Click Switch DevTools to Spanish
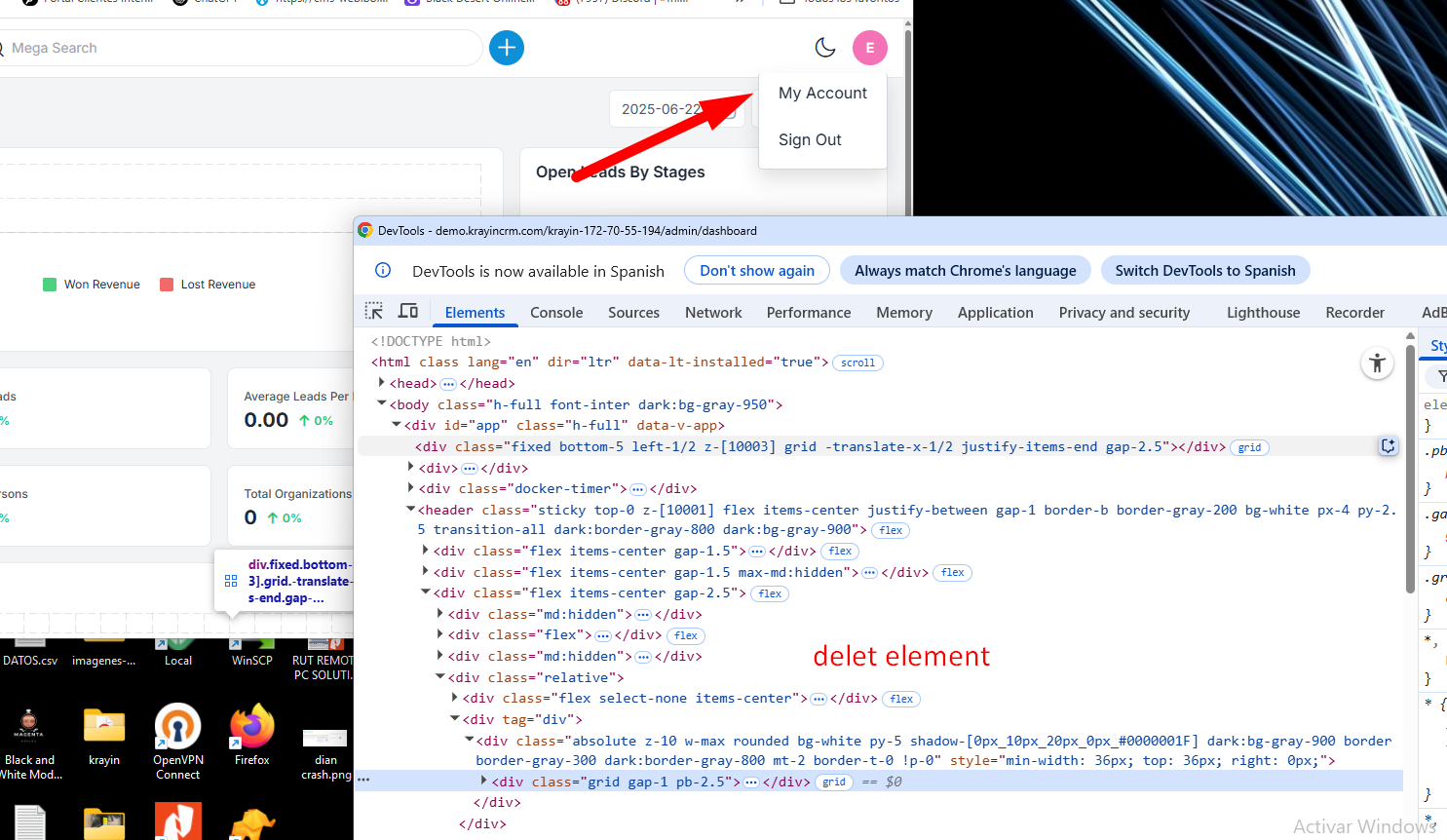The image size is (1447, 840). 1205,271
